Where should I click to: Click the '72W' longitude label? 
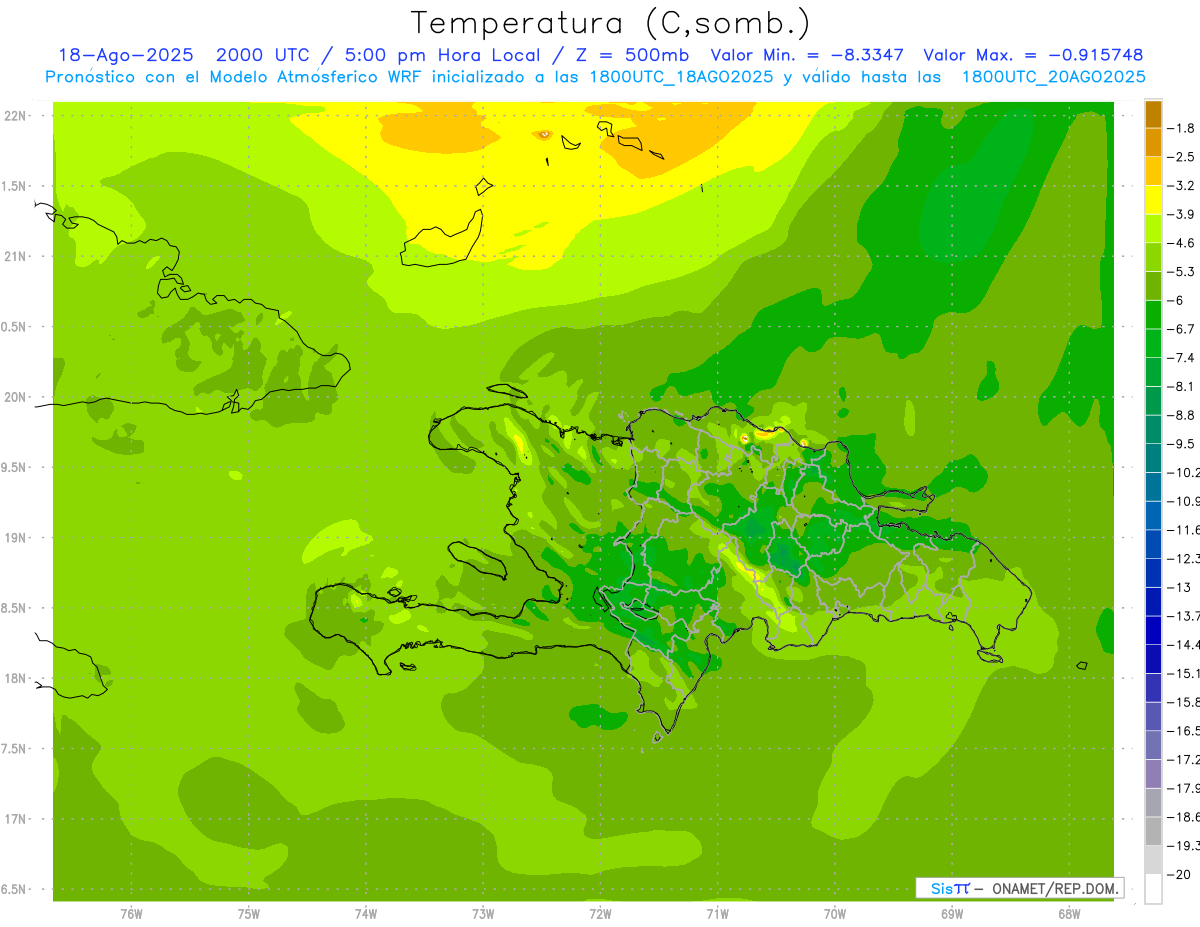(x=600, y=914)
